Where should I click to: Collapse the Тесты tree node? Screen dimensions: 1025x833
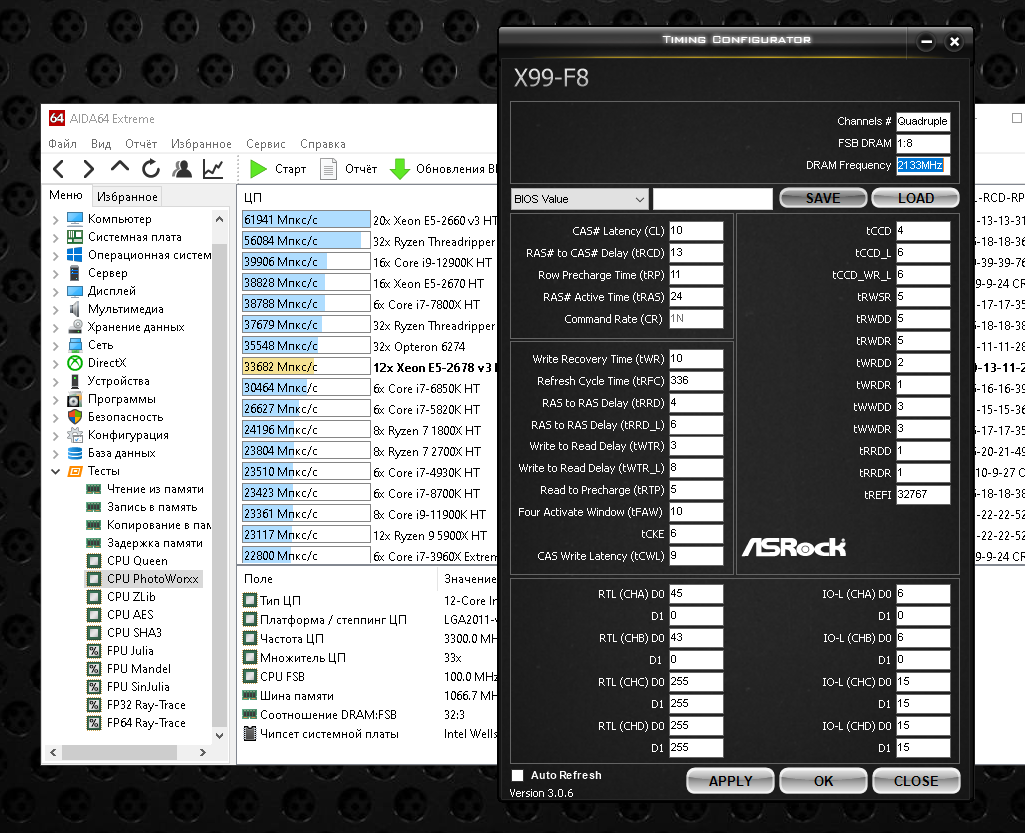(x=56, y=471)
